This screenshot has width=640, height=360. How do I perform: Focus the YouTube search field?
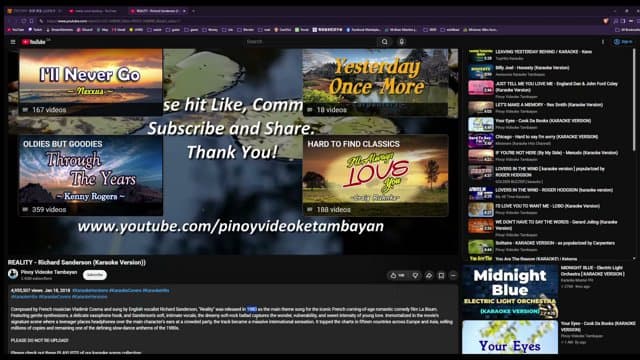pos(310,42)
